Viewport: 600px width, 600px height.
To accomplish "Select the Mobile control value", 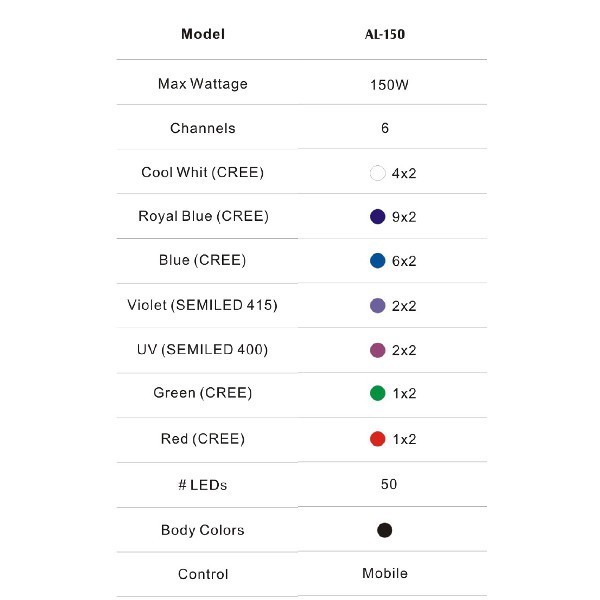I will coord(385,573).
